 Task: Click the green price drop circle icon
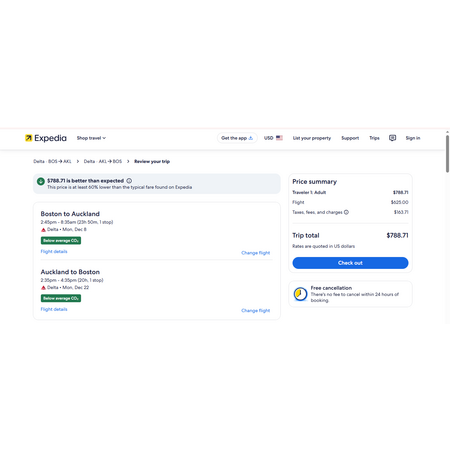coord(41,181)
